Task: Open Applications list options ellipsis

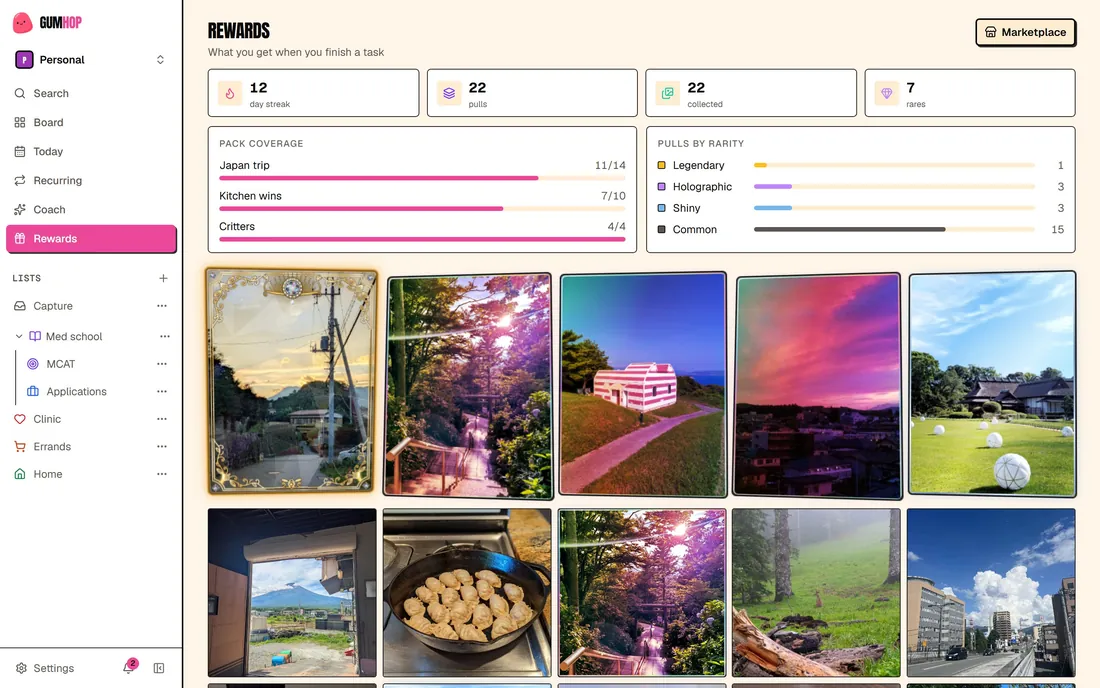Action: [162, 391]
